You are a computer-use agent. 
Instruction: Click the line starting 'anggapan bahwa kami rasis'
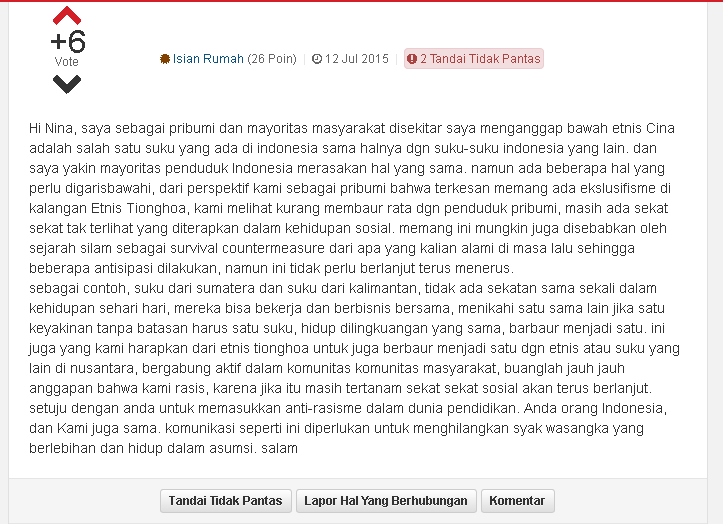tap(341, 388)
